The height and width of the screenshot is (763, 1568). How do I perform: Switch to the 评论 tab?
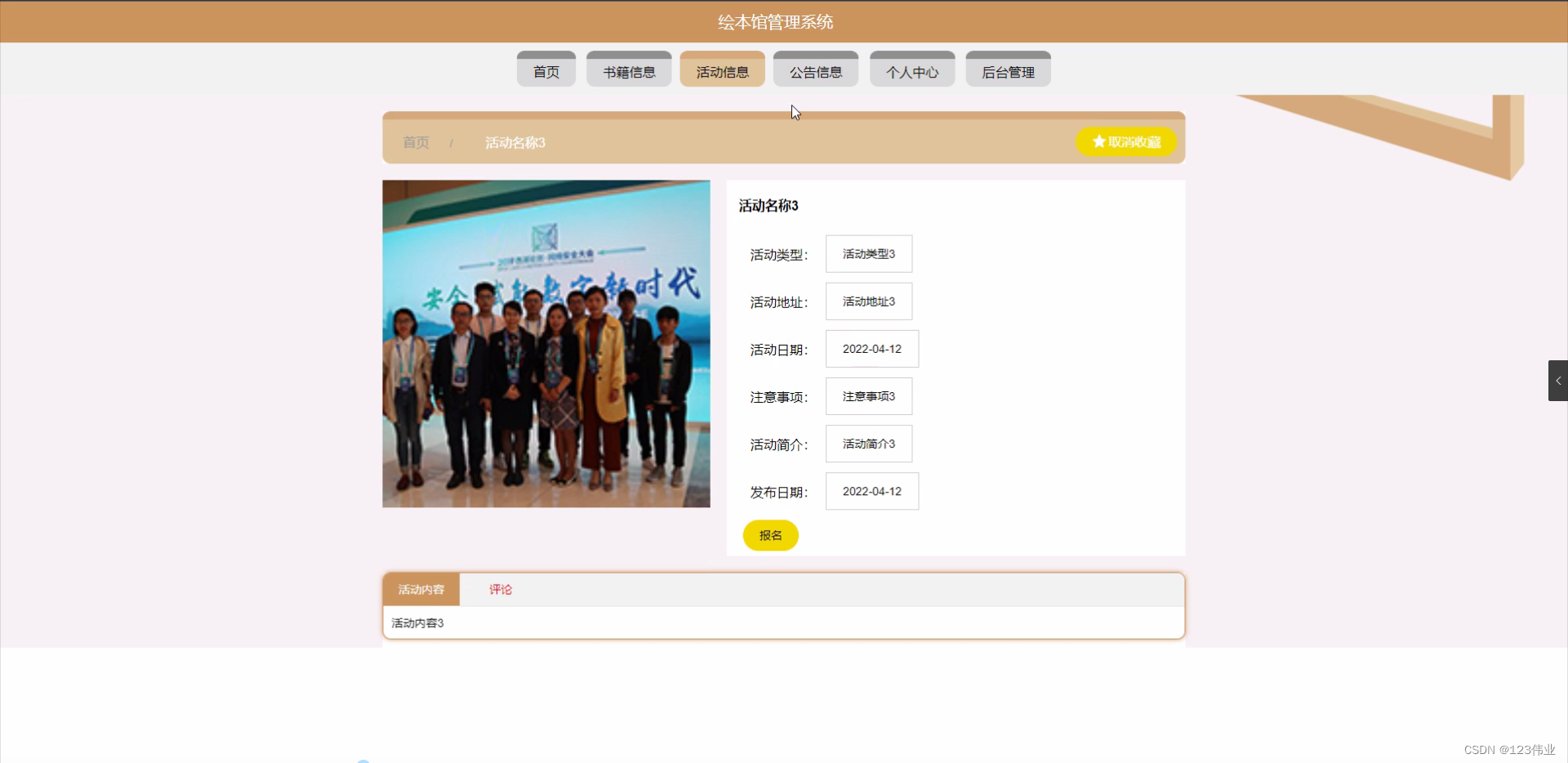(500, 589)
